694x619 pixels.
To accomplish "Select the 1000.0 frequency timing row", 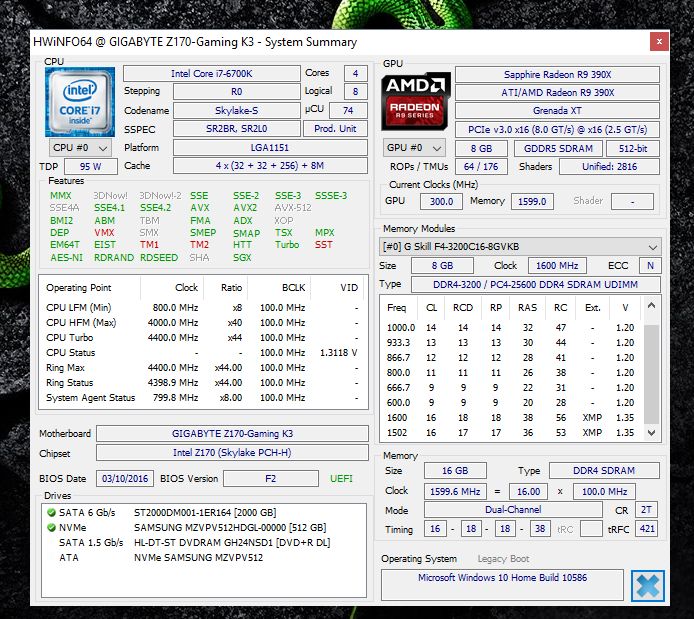I will [511, 328].
